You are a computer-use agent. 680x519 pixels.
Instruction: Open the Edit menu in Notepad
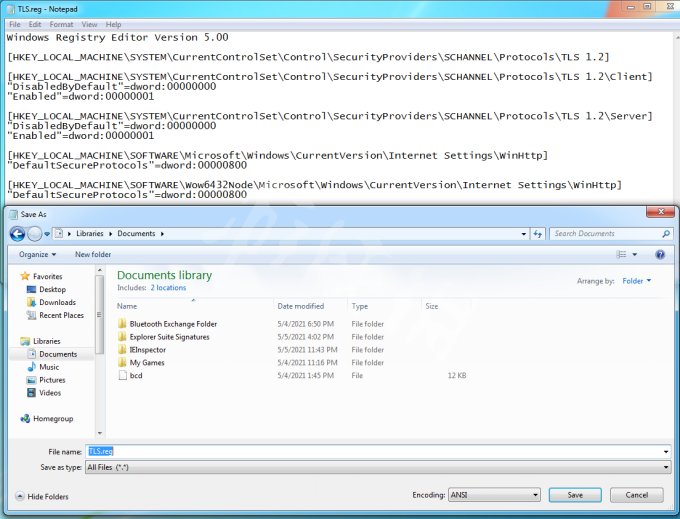(x=35, y=24)
